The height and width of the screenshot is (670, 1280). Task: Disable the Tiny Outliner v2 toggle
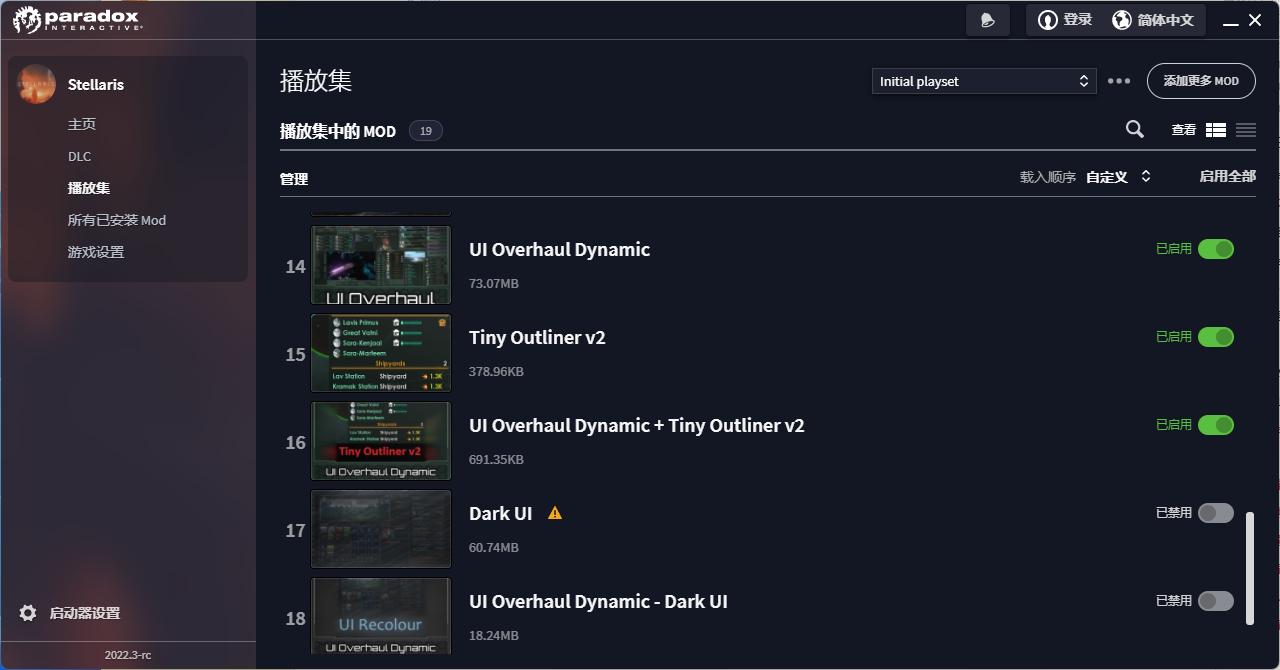point(1216,337)
